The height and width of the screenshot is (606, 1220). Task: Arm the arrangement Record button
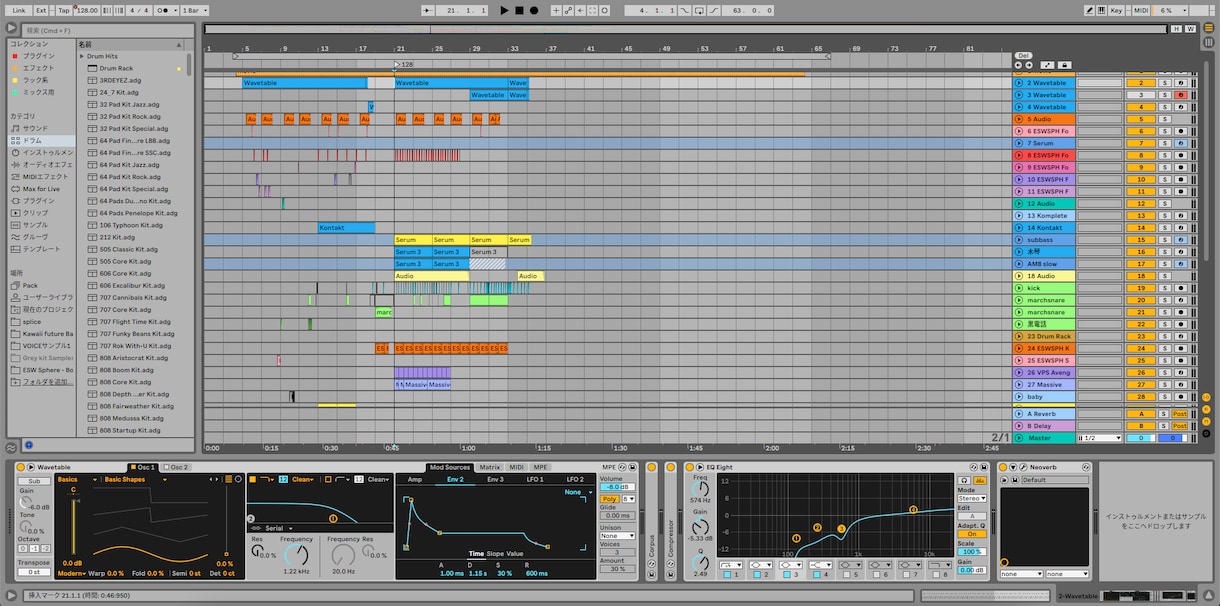tap(534, 10)
